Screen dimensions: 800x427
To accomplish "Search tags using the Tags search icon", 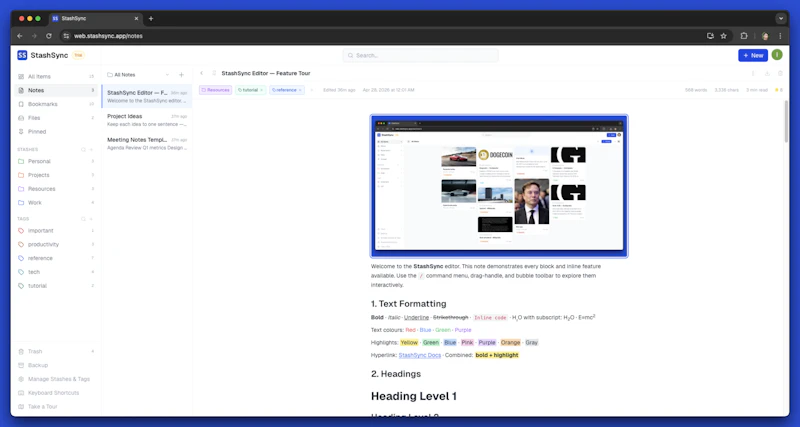I will coord(83,219).
